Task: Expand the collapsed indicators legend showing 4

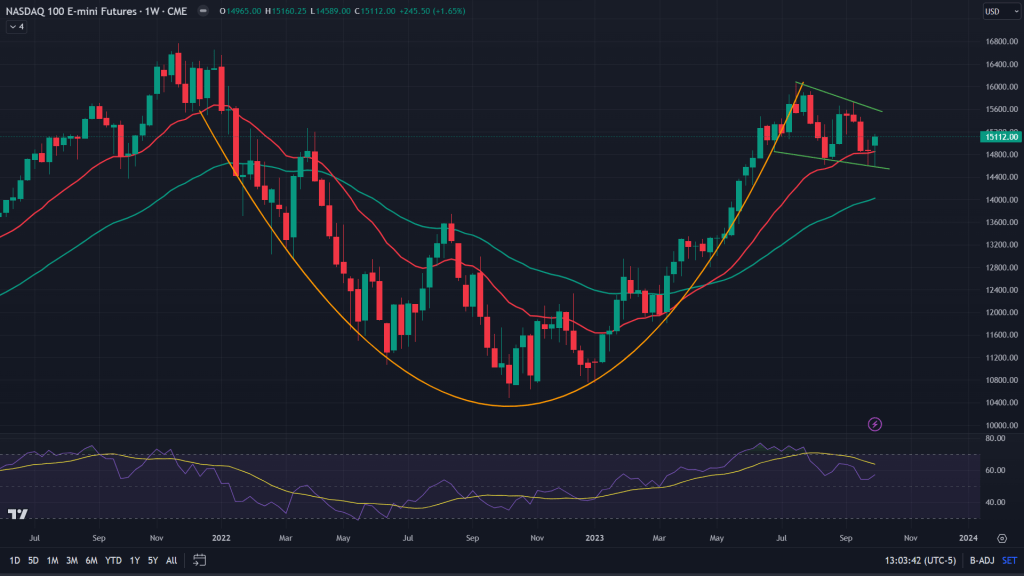Action: [x=16, y=26]
